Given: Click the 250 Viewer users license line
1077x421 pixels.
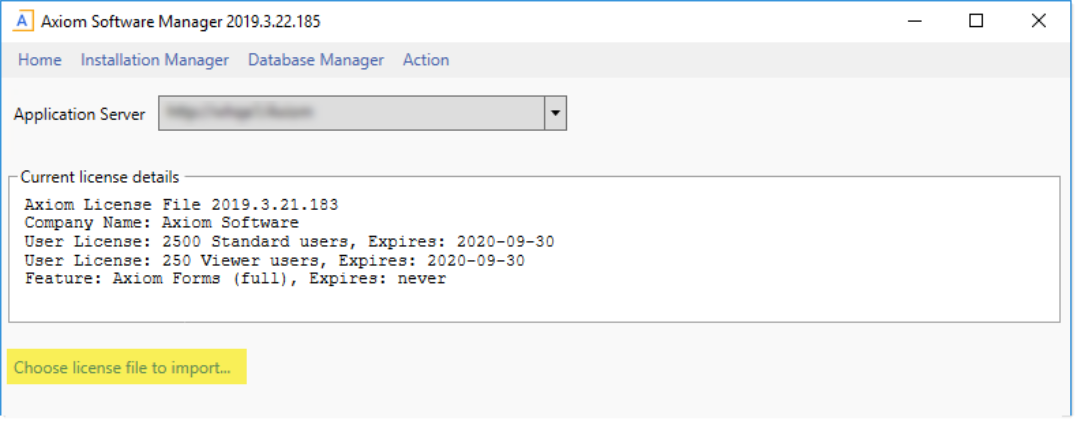Looking at the screenshot, I should 275,260.
